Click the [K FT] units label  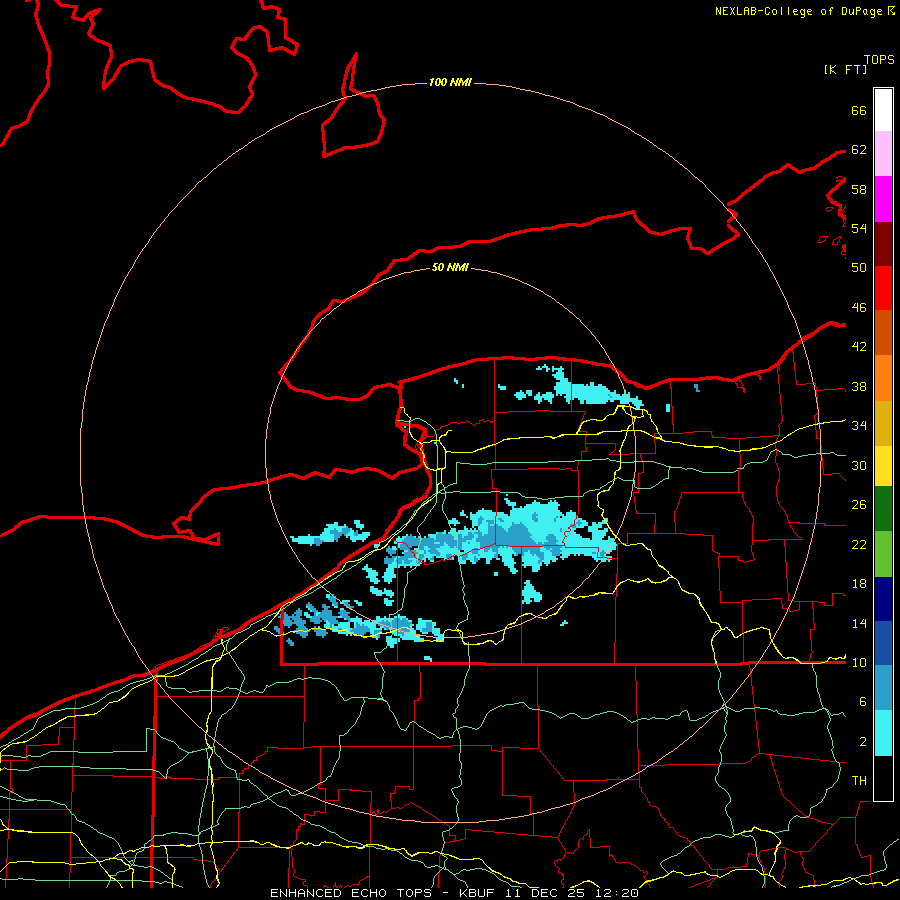[845, 69]
